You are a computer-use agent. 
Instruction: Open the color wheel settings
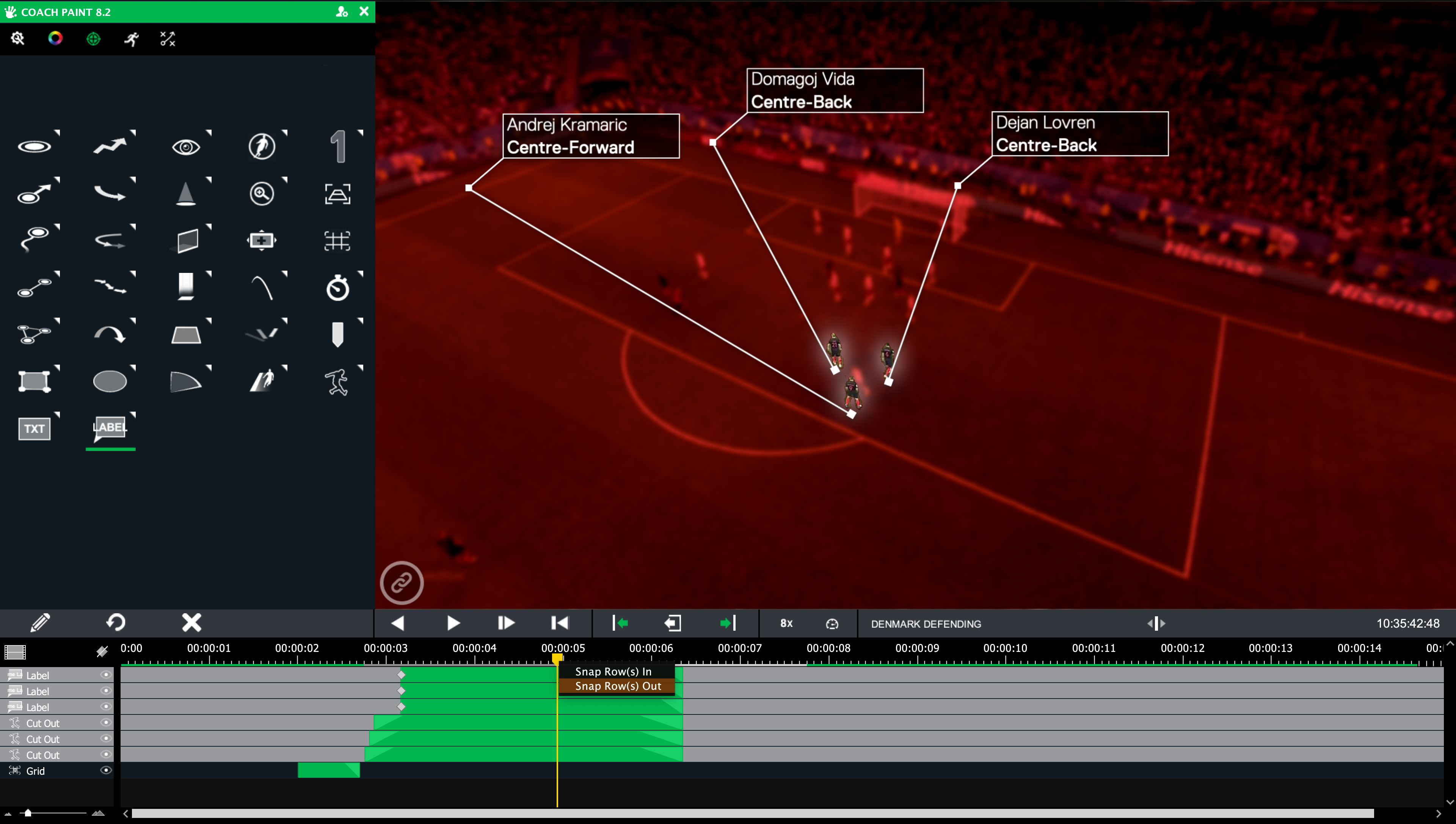(55, 39)
